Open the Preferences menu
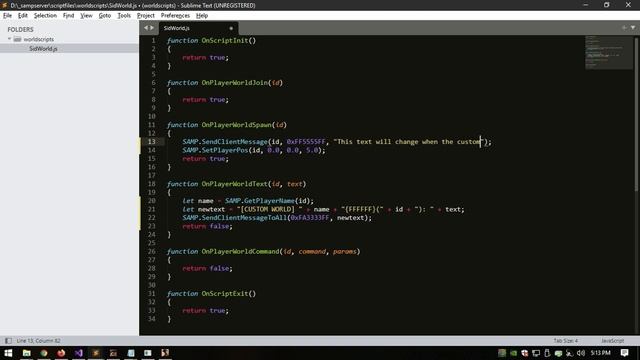Screen dimensions: 640x360 pos(175,16)
